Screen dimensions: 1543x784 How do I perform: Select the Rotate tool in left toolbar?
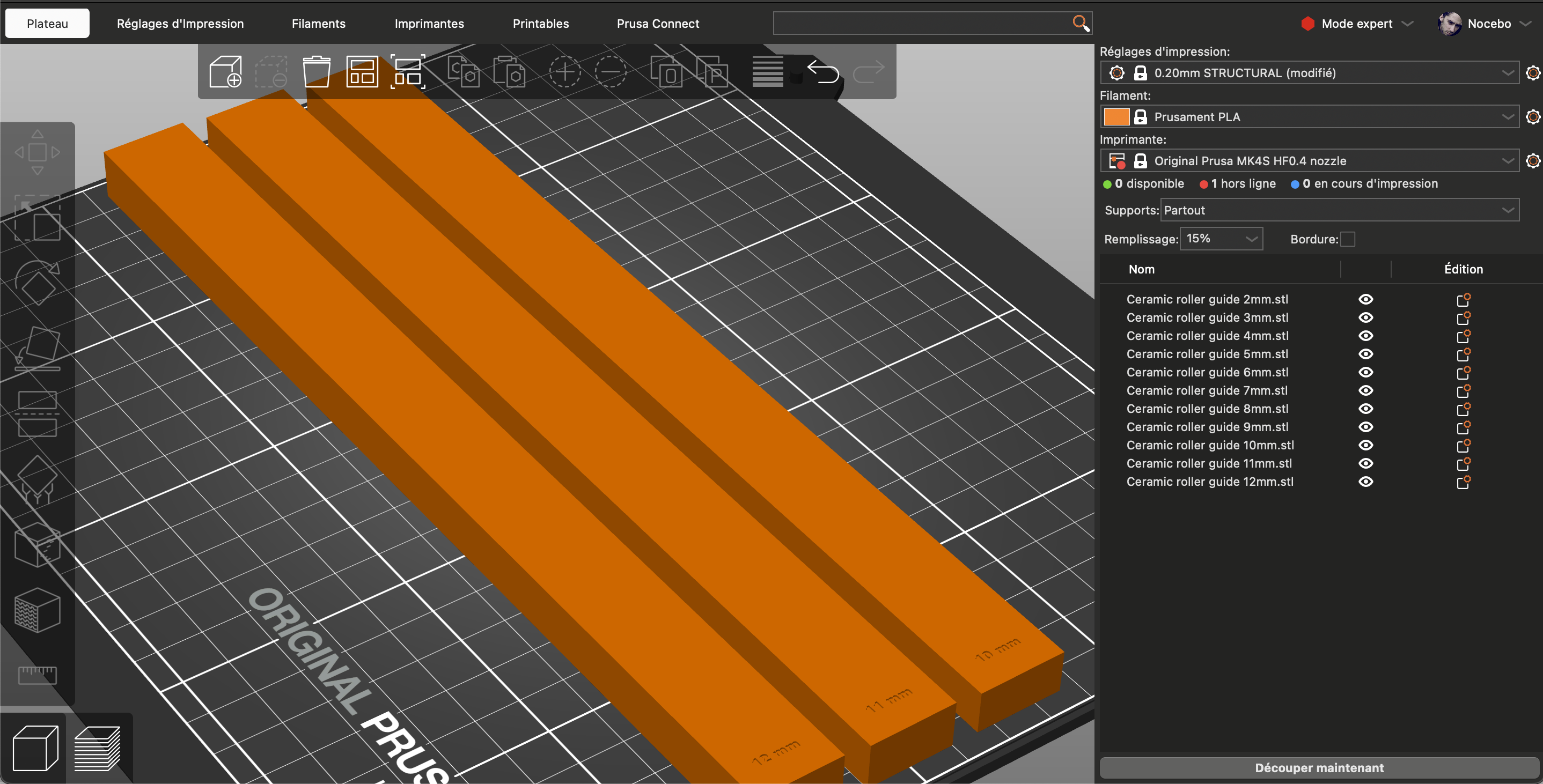pos(37,284)
